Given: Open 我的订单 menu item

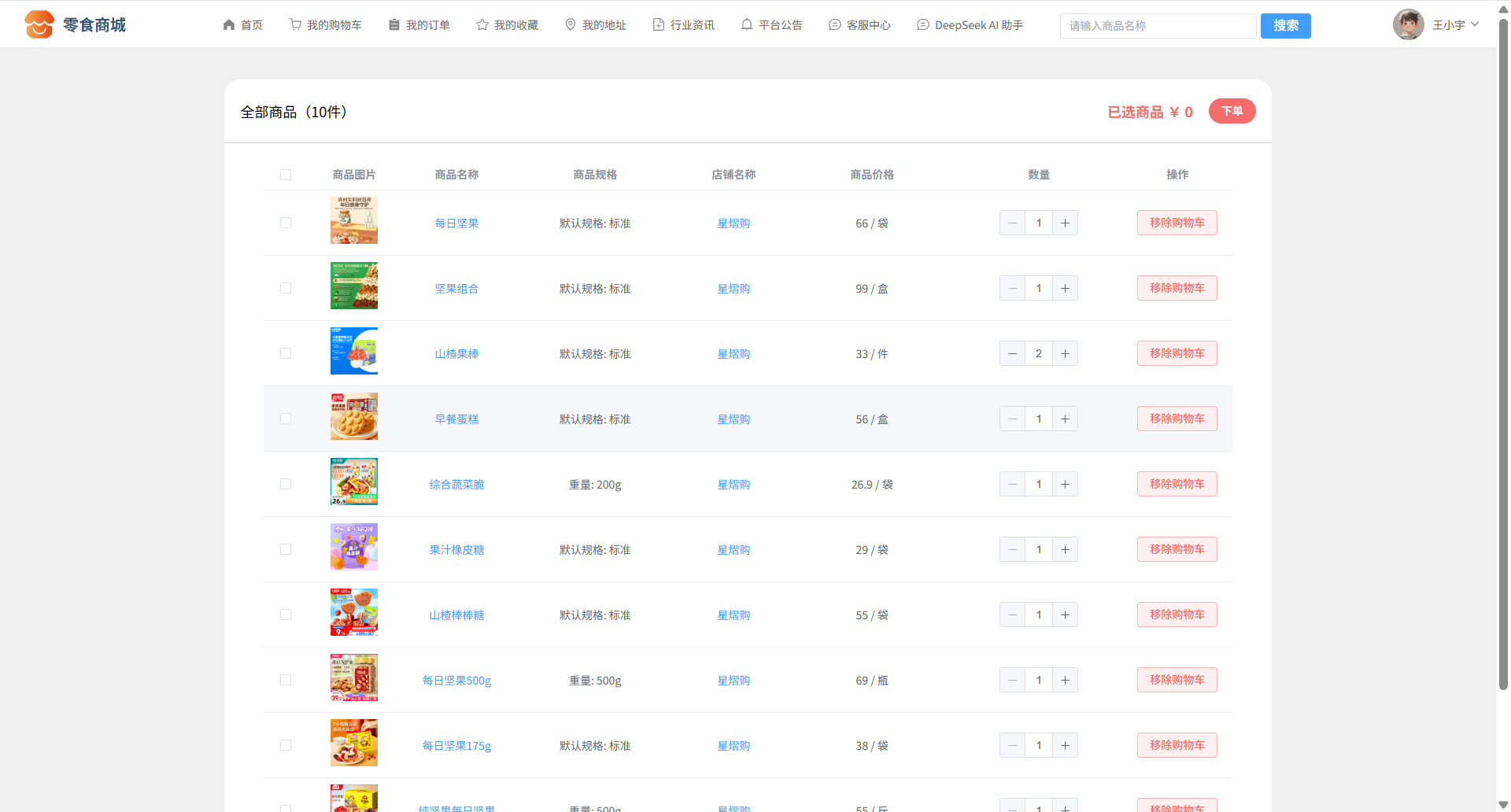Looking at the screenshot, I should [x=419, y=25].
